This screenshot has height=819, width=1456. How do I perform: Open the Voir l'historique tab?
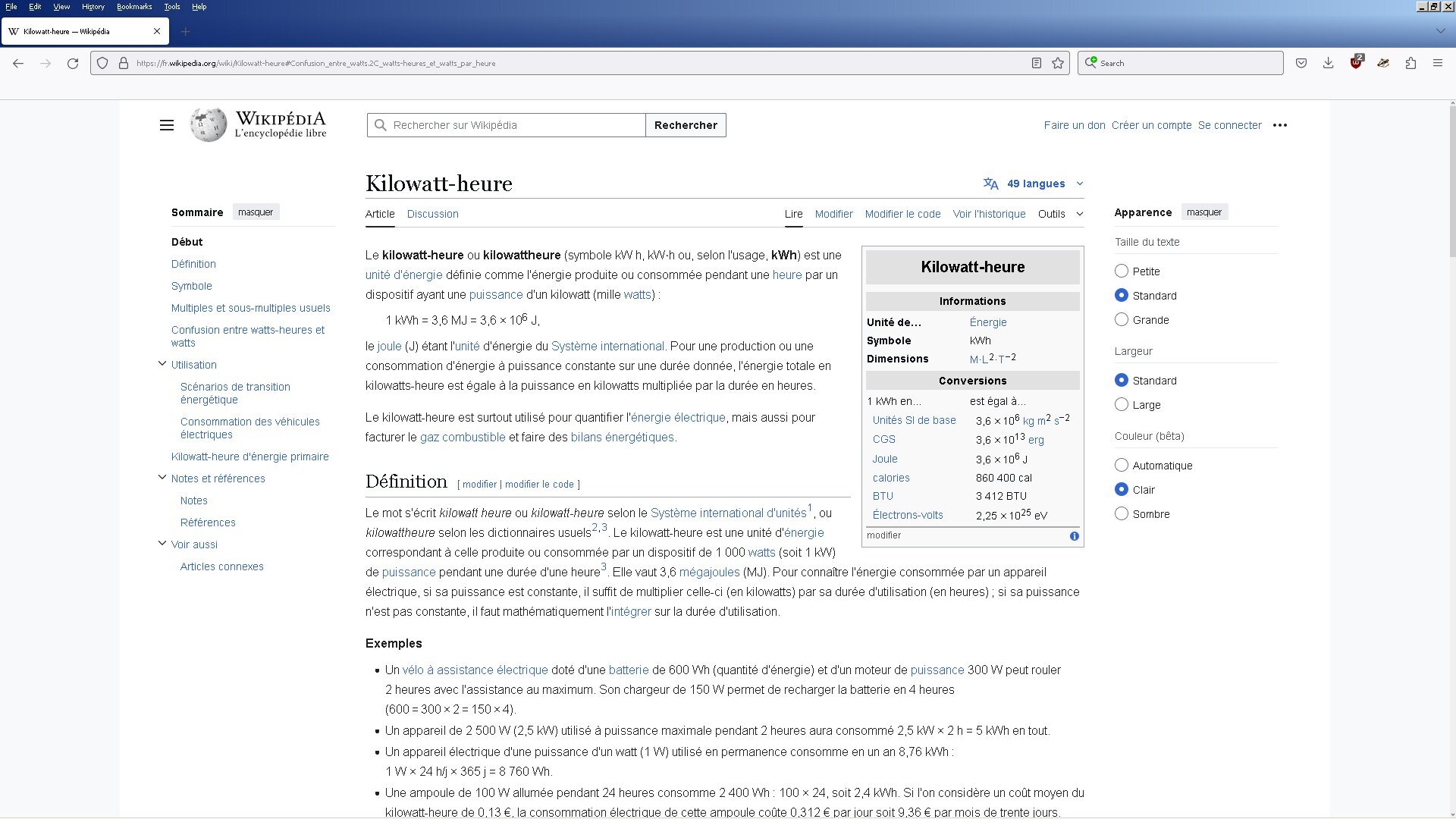click(x=989, y=214)
